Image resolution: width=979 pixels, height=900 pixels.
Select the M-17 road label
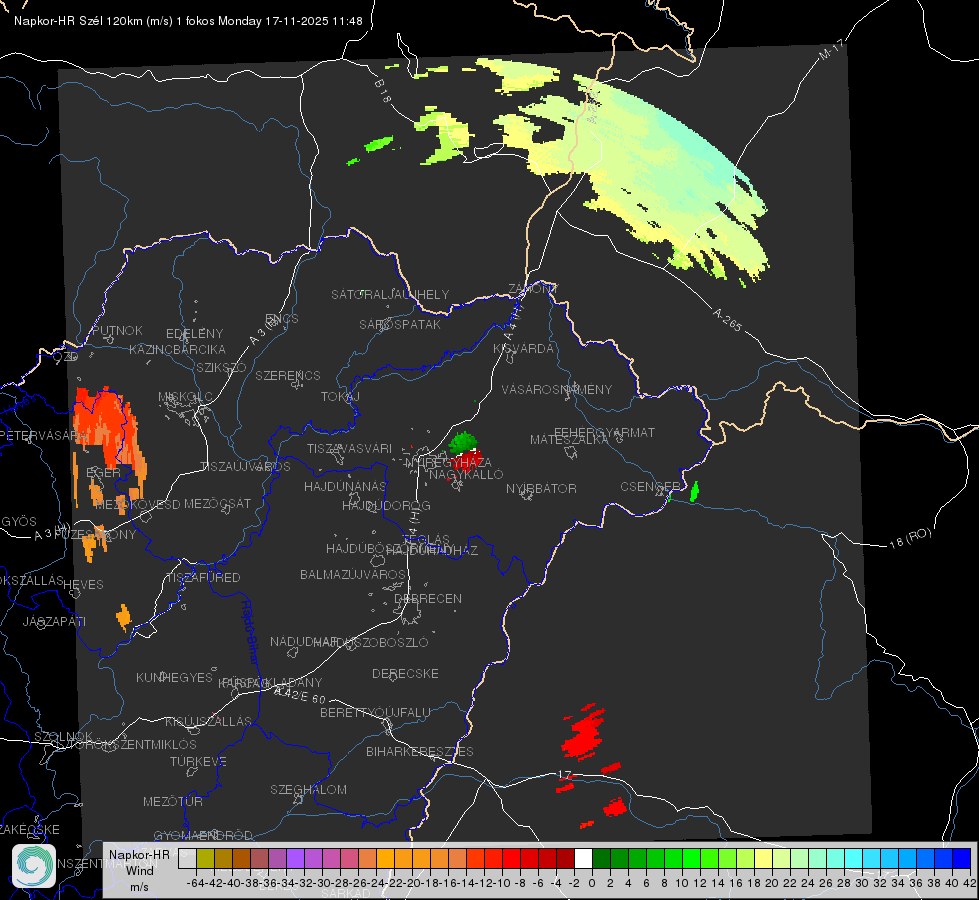click(832, 49)
